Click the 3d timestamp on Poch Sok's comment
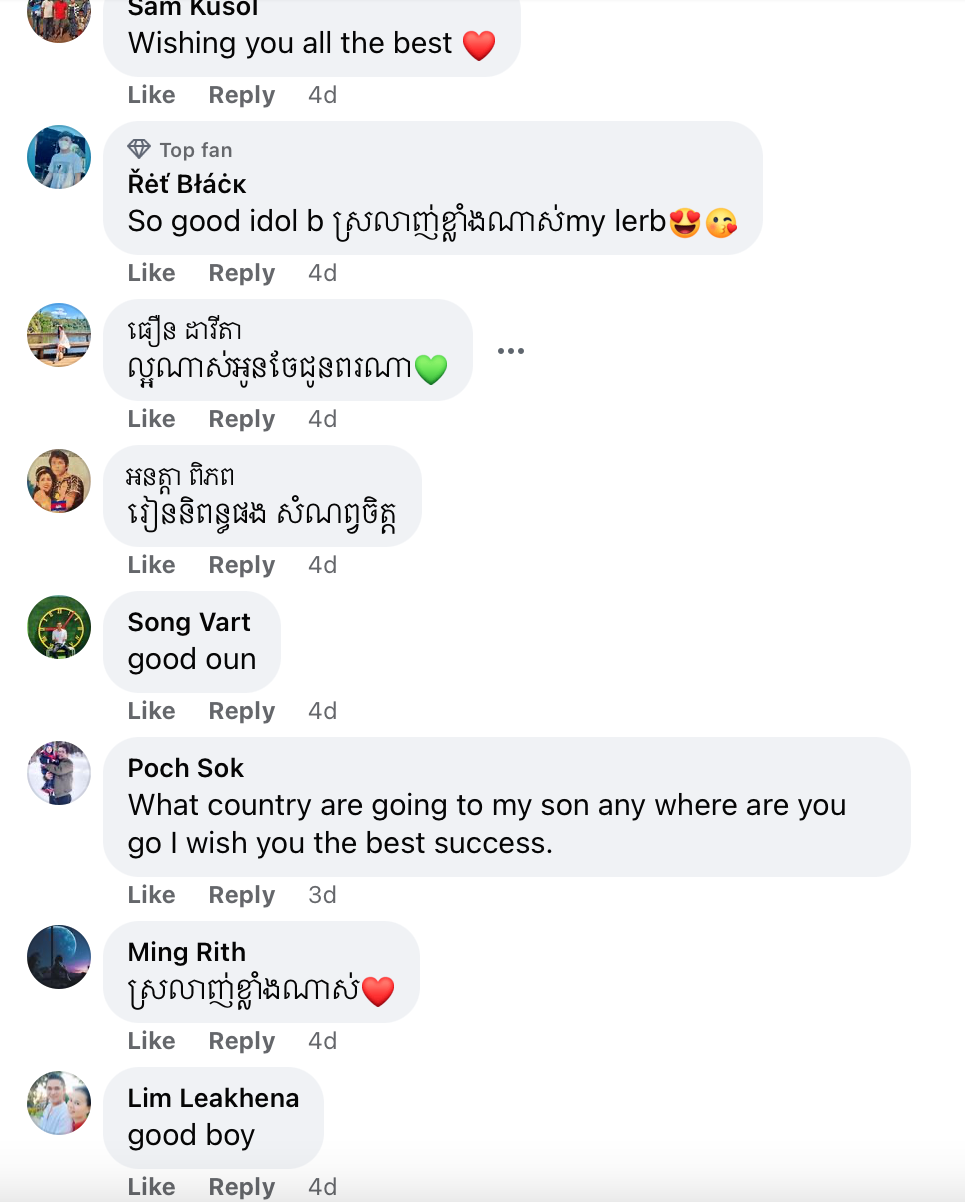This screenshot has width=965, height=1202. tap(322, 895)
